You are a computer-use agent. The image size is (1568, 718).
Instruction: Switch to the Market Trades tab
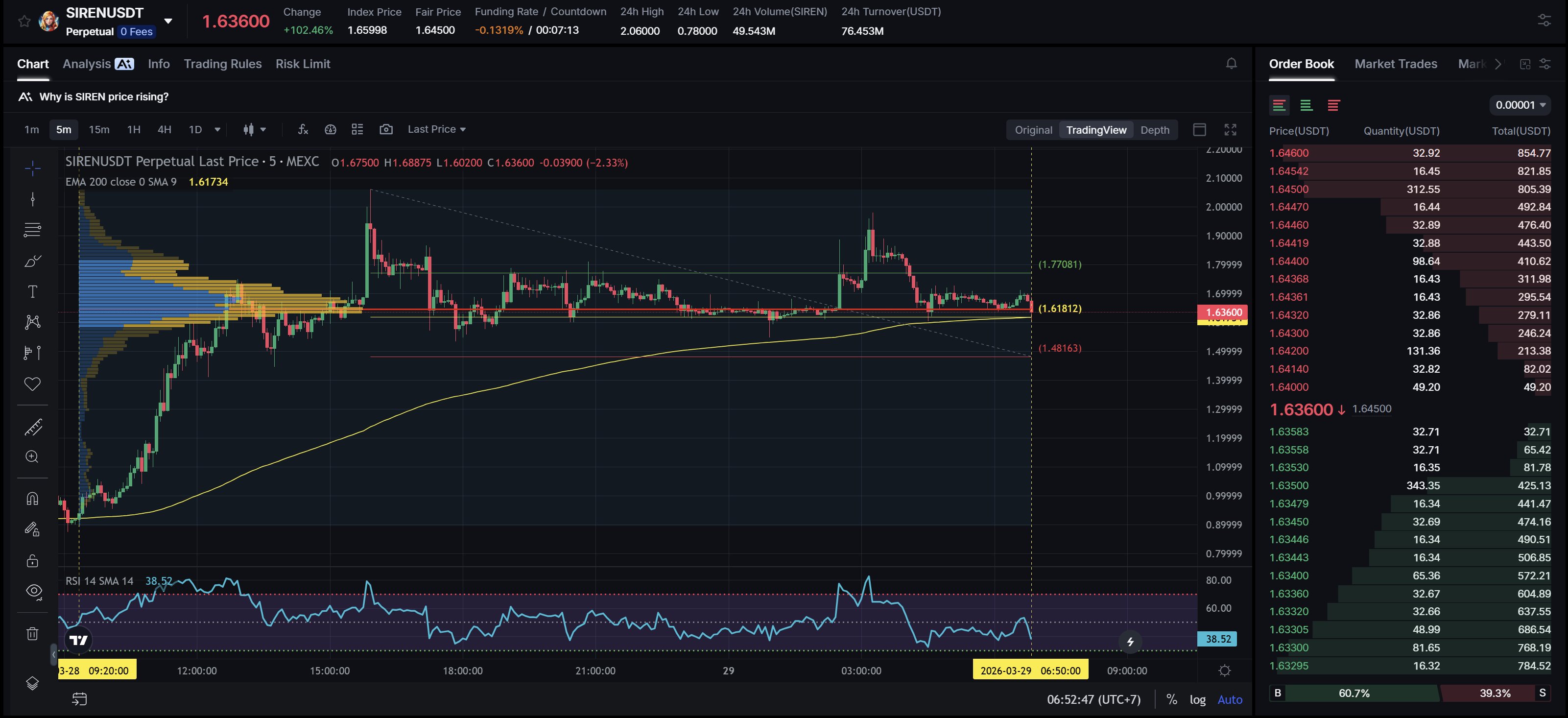click(x=1395, y=64)
